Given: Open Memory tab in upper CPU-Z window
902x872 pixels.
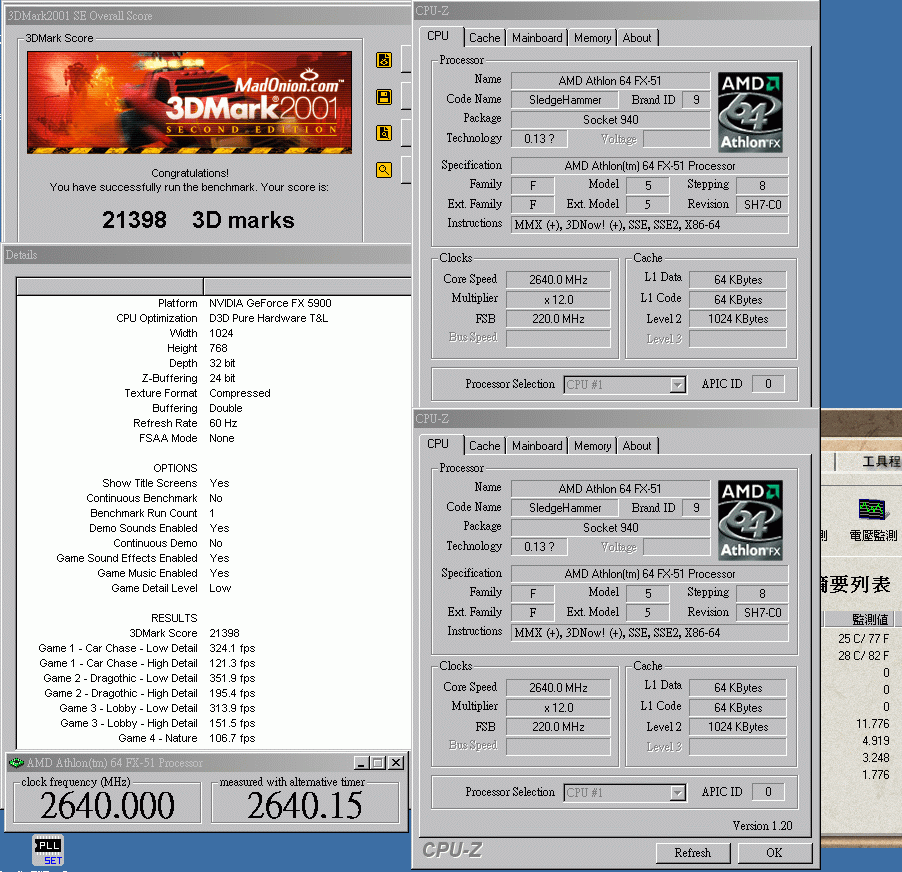Looking at the screenshot, I should (592, 38).
